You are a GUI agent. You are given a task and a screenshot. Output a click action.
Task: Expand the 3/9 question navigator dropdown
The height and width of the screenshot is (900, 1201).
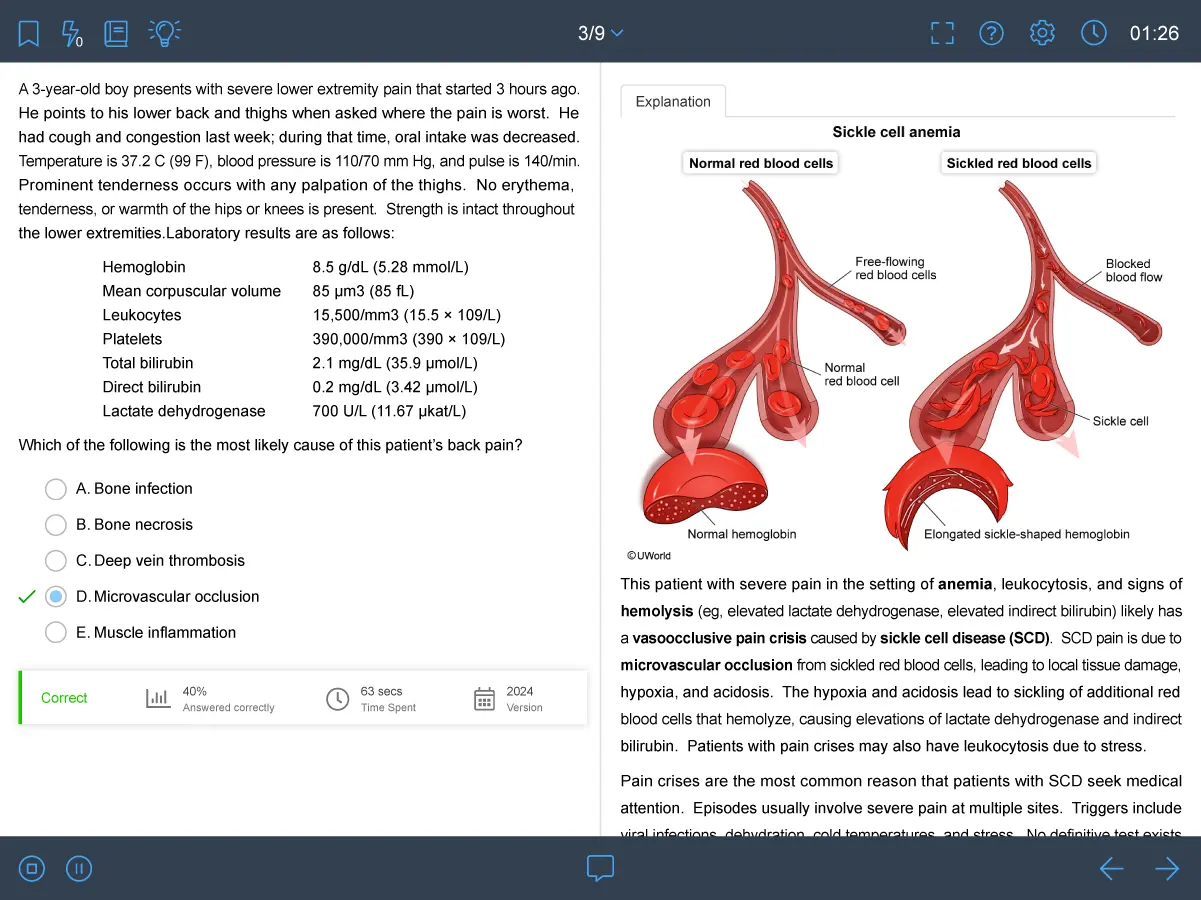600,33
